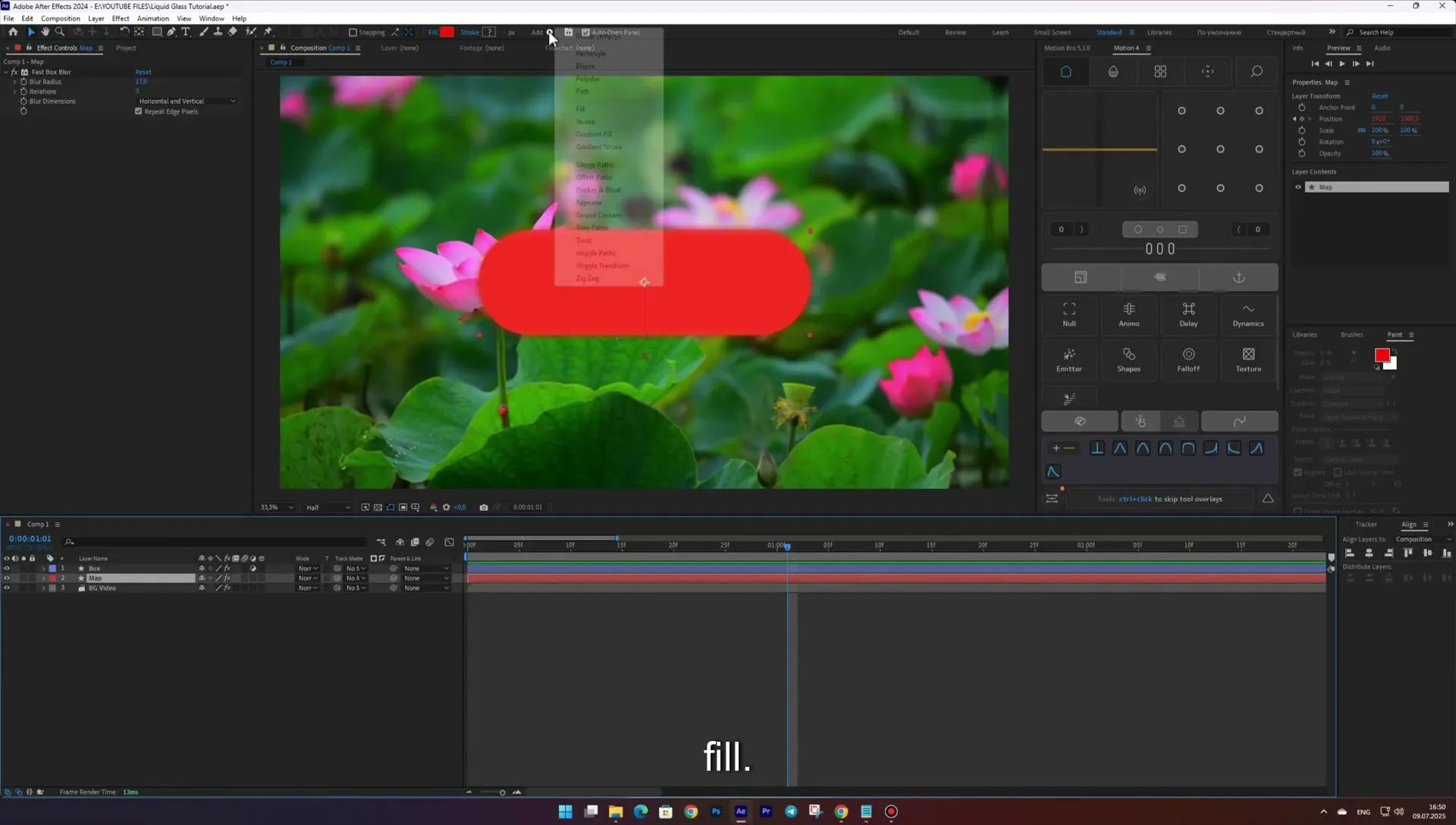
Task: Select the Puppet Pin tool
Action: tap(268, 32)
